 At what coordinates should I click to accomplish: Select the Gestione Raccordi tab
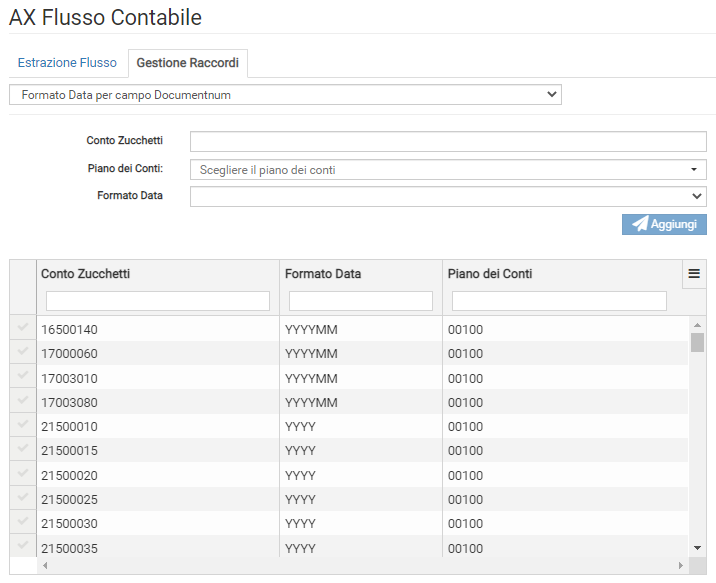click(x=187, y=63)
